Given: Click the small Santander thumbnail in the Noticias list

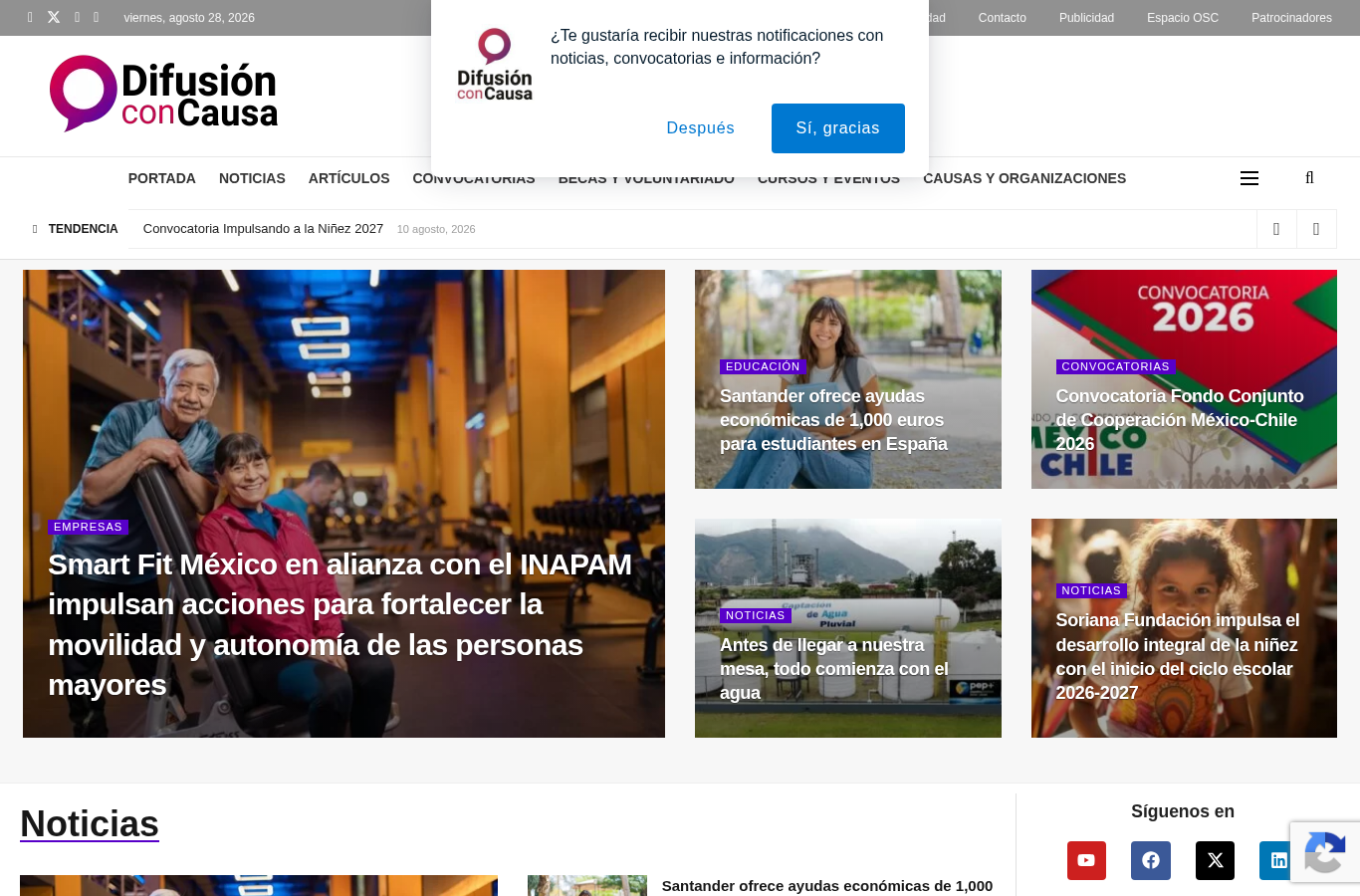Looking at the screenshot, I should tap(587, 885).
